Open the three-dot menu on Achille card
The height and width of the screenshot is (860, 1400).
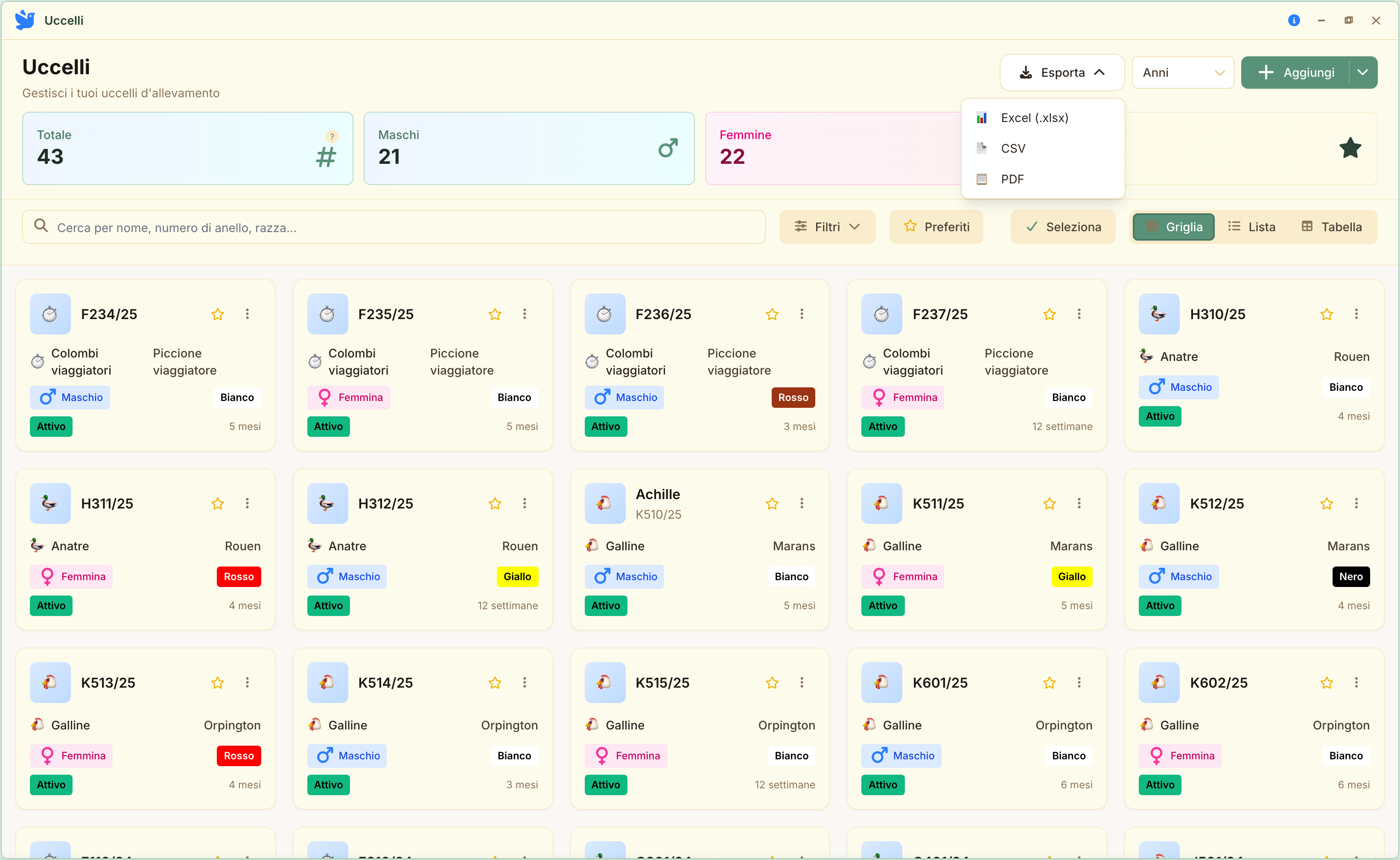pos(802,503)
